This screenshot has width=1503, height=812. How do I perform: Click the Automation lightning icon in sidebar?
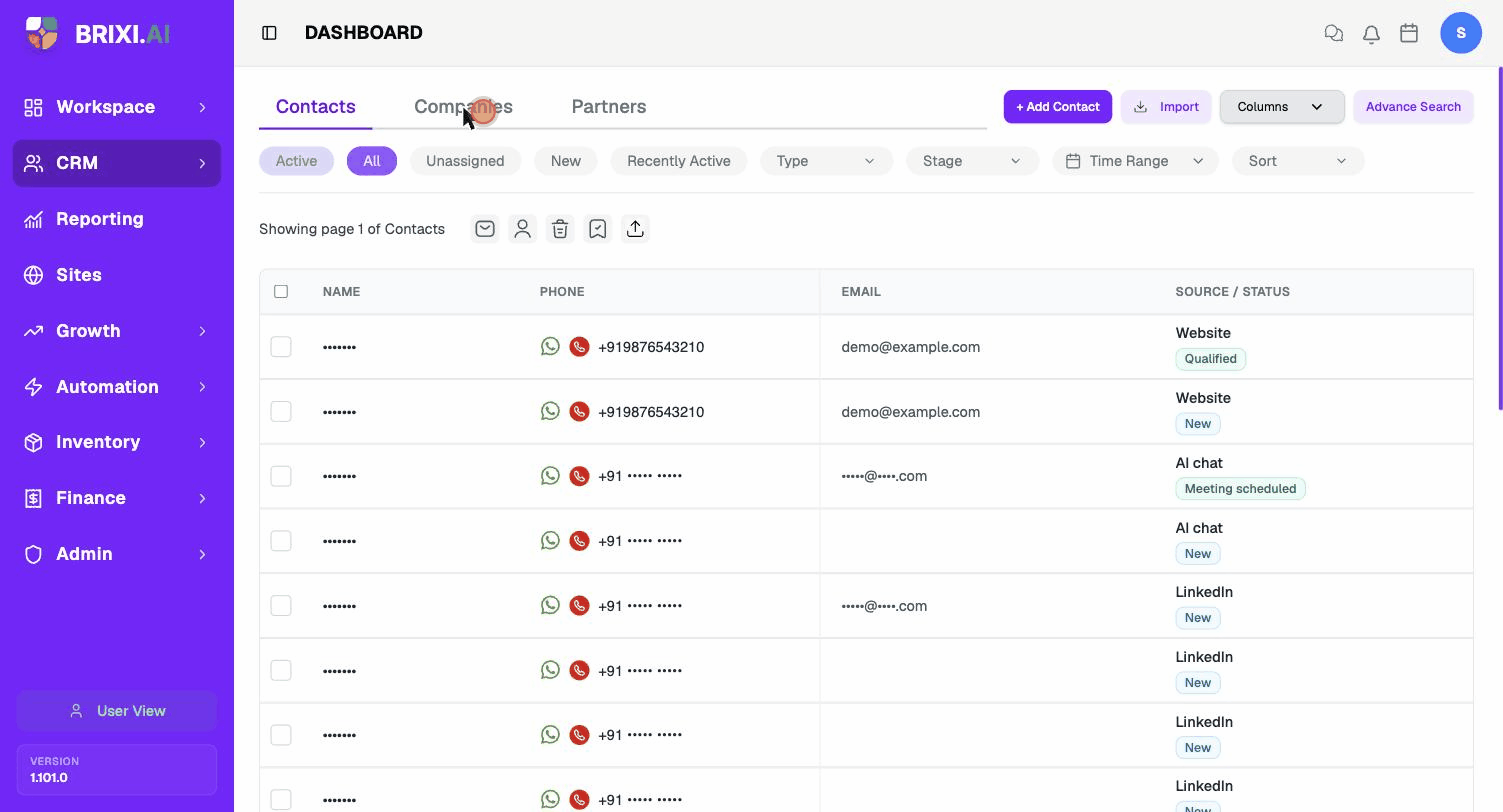pyautogui.click(x=34, y=387)
